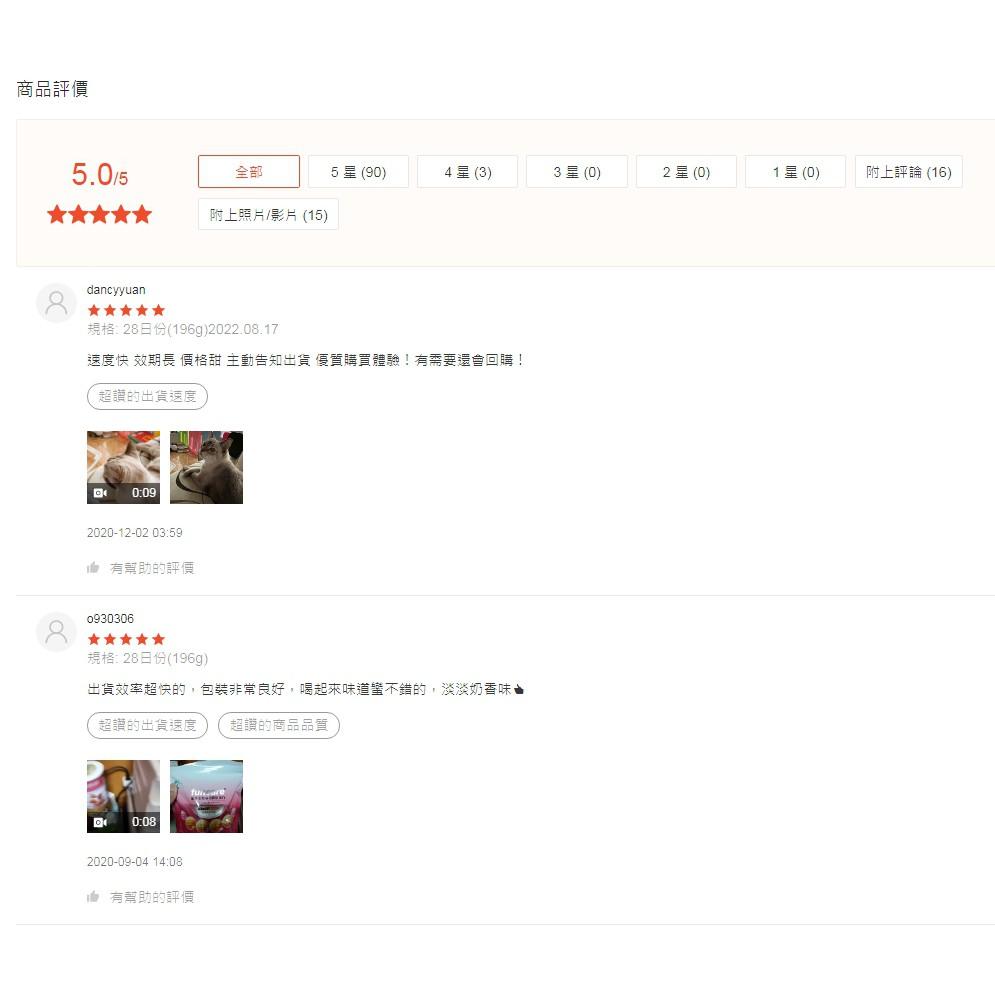This screenshot has width=995, height=995.
Task: Click the fifth star in o930306's rating
Action: click(x=160, y=638)
